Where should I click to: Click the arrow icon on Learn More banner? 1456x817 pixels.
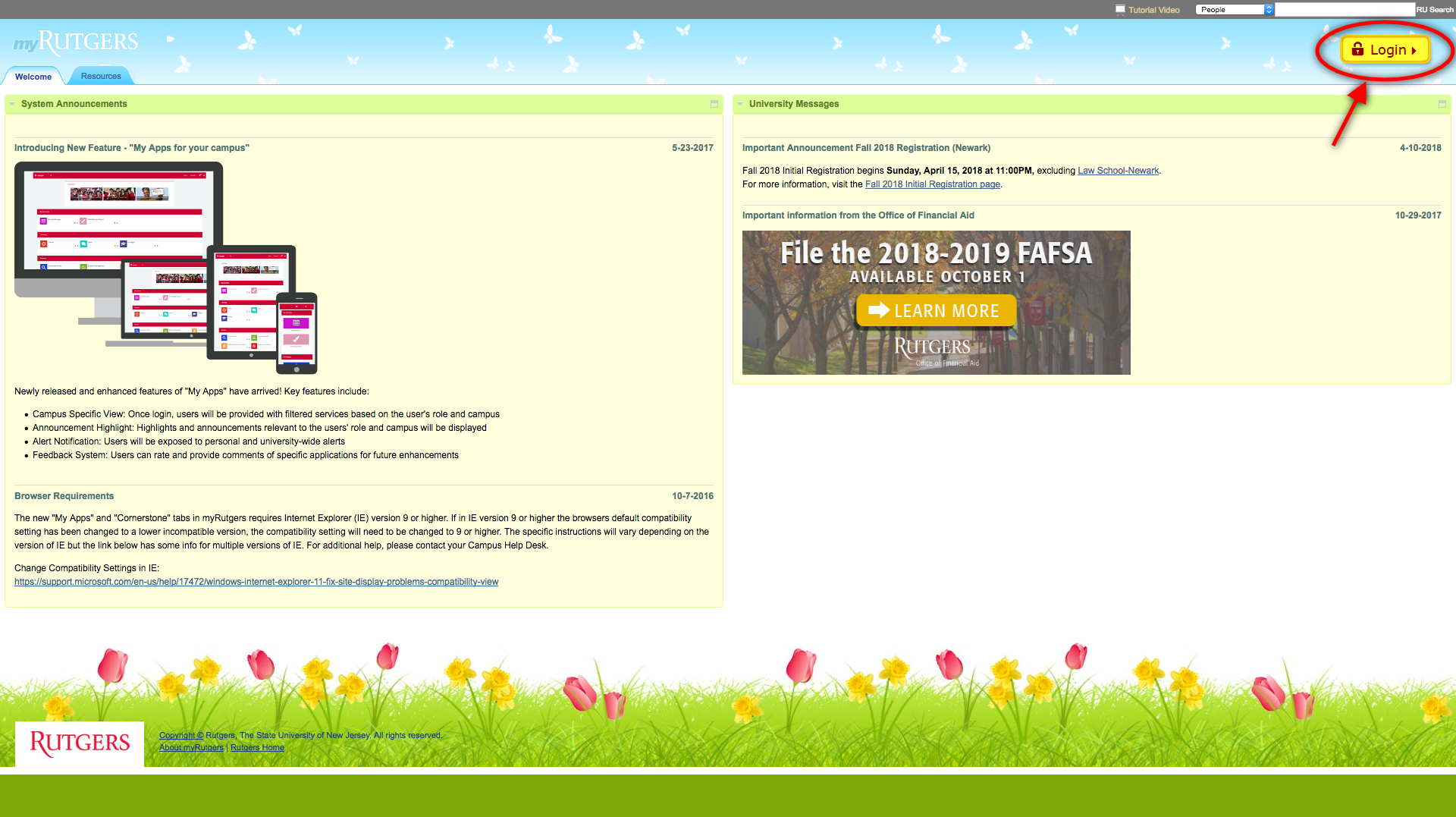click(x=878, y=310)
